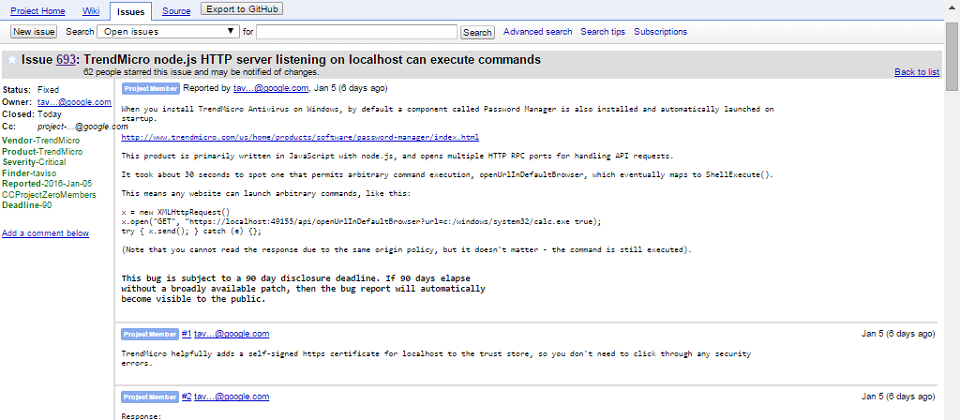The image size is (960, 420).
Task: Click Project Member badge on original report
Action: coord(149,88)
